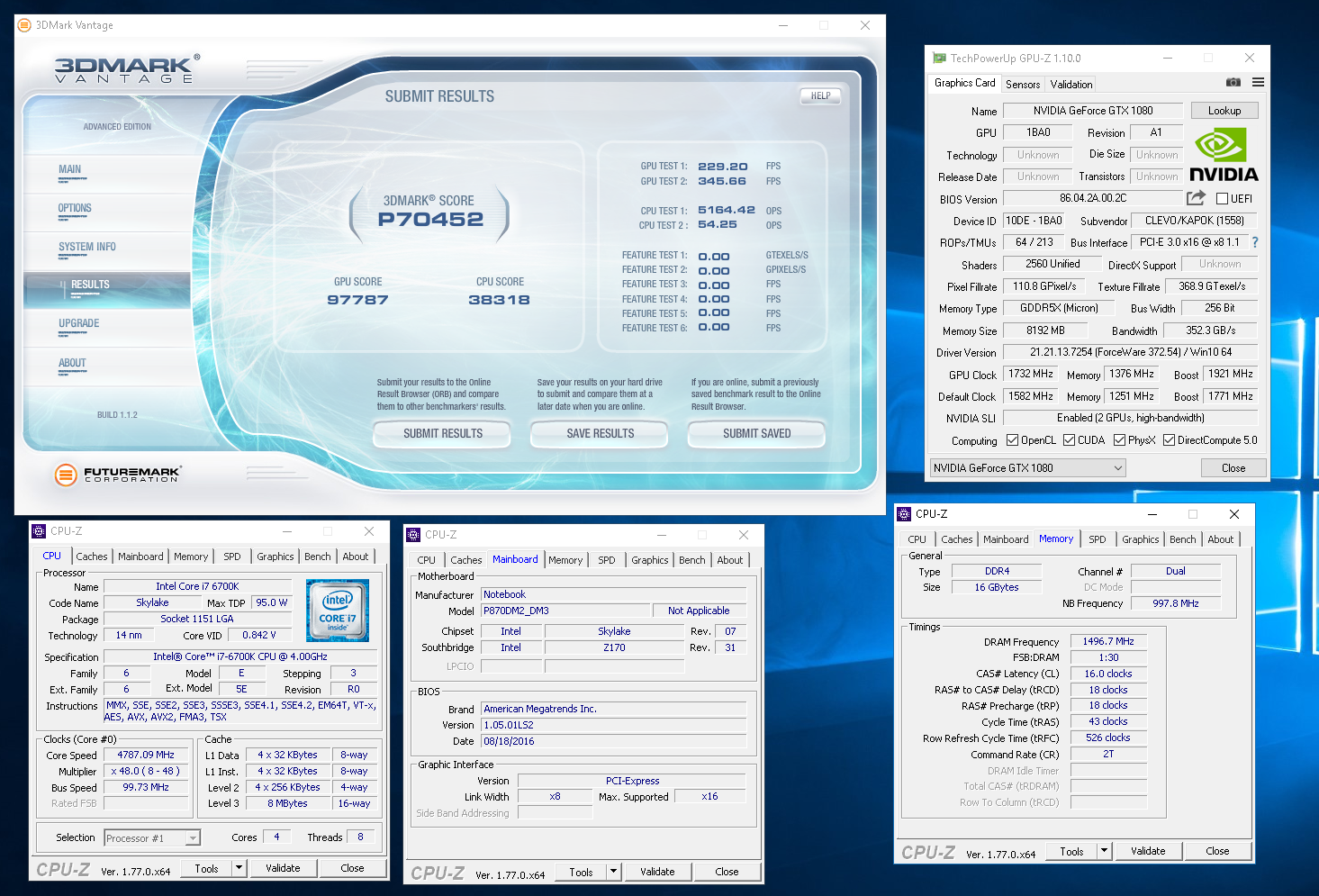The image size is (1319, 896).
Task: Open Bench tab in CPU-Z Mainboard window
Action: click(692, 560)
